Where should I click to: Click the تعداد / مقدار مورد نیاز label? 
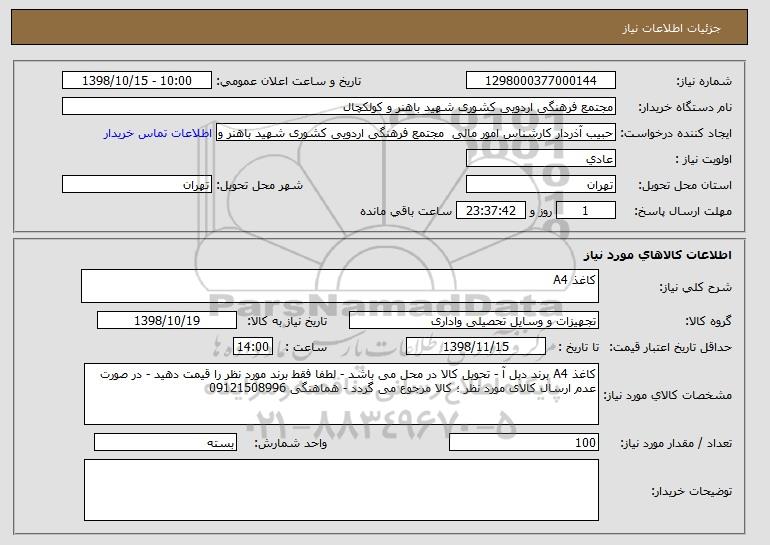tap(676, 443)
